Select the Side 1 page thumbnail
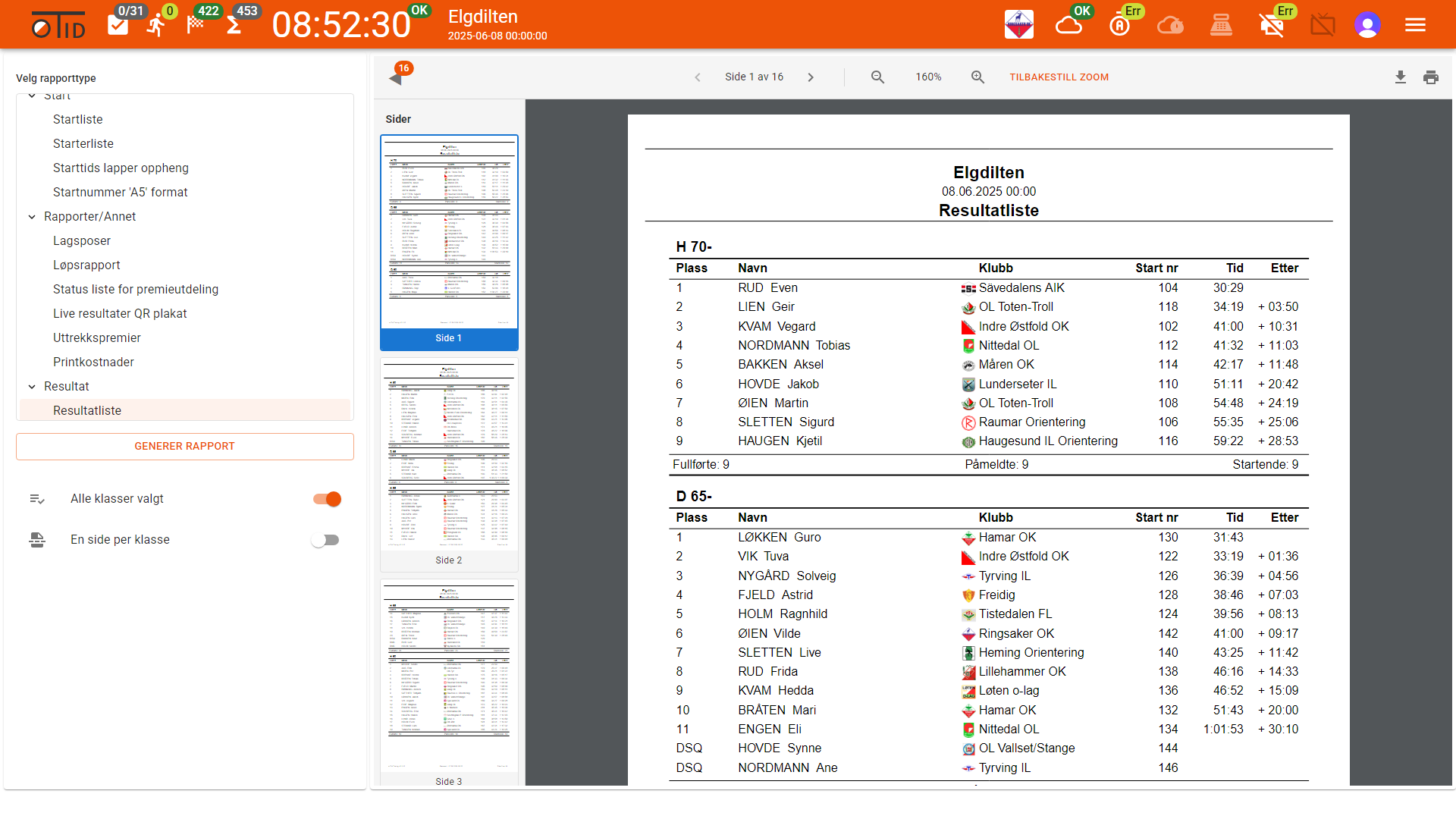 449,243
